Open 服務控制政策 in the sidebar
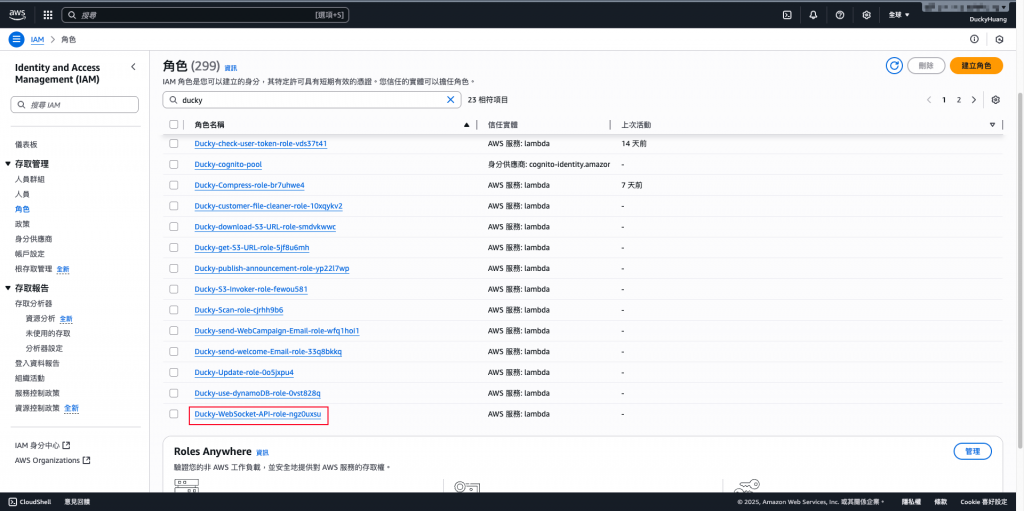The width and height of the screenshot is (1024, 511). (x=37, y=393)
